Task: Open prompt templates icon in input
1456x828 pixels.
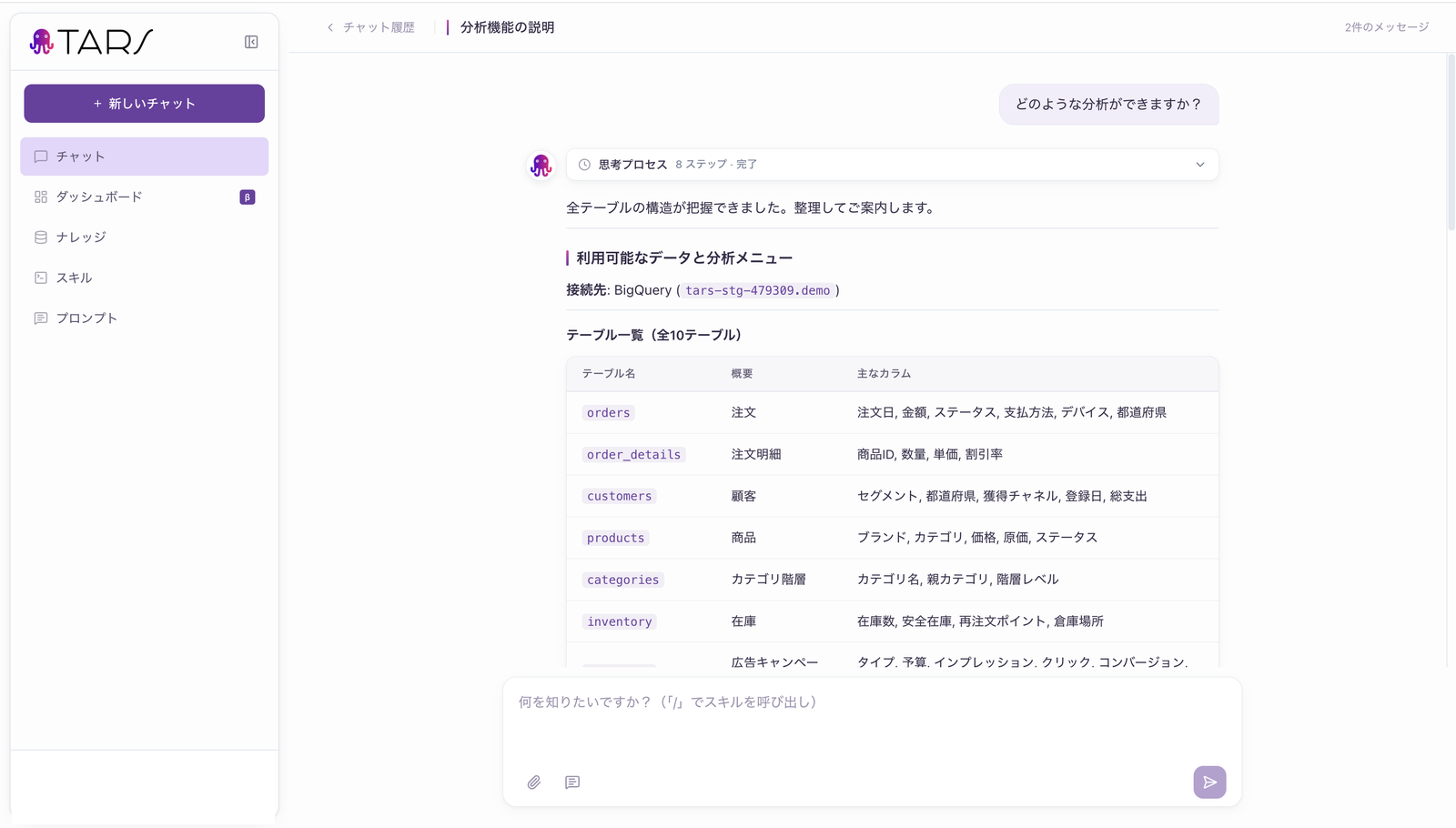Action: pyautogui.click(x=572, y=783)
